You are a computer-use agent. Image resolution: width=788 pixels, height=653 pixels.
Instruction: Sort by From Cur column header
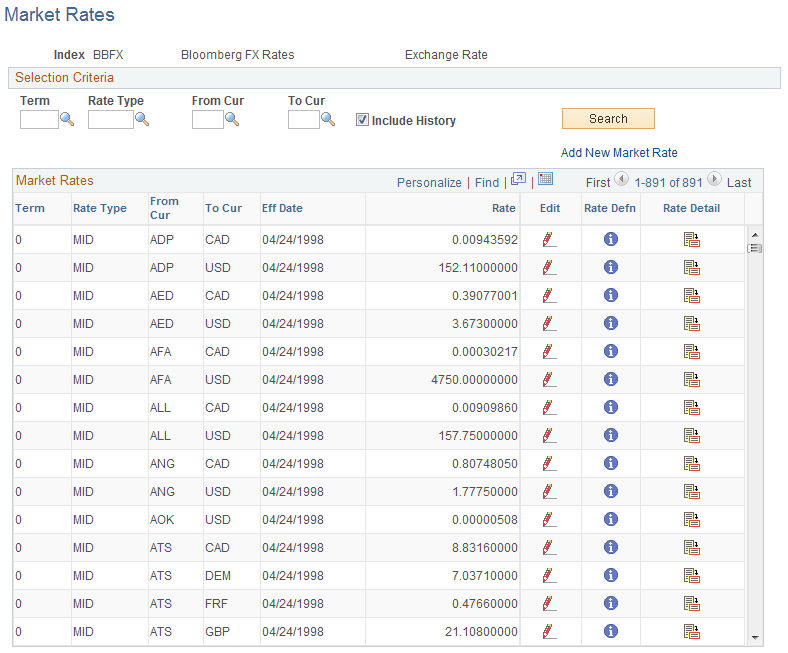[x=164, y=208]
